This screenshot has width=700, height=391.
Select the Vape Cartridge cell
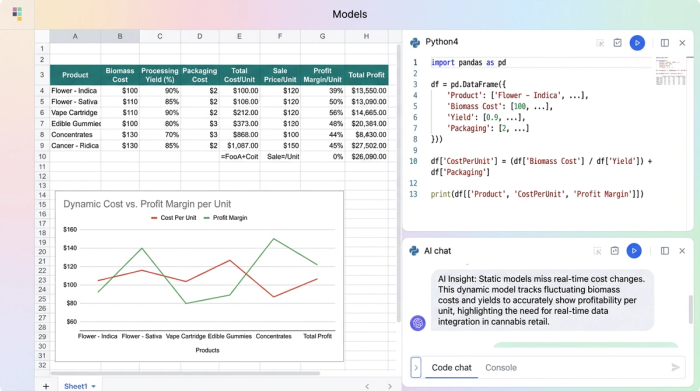pos(75,112)
